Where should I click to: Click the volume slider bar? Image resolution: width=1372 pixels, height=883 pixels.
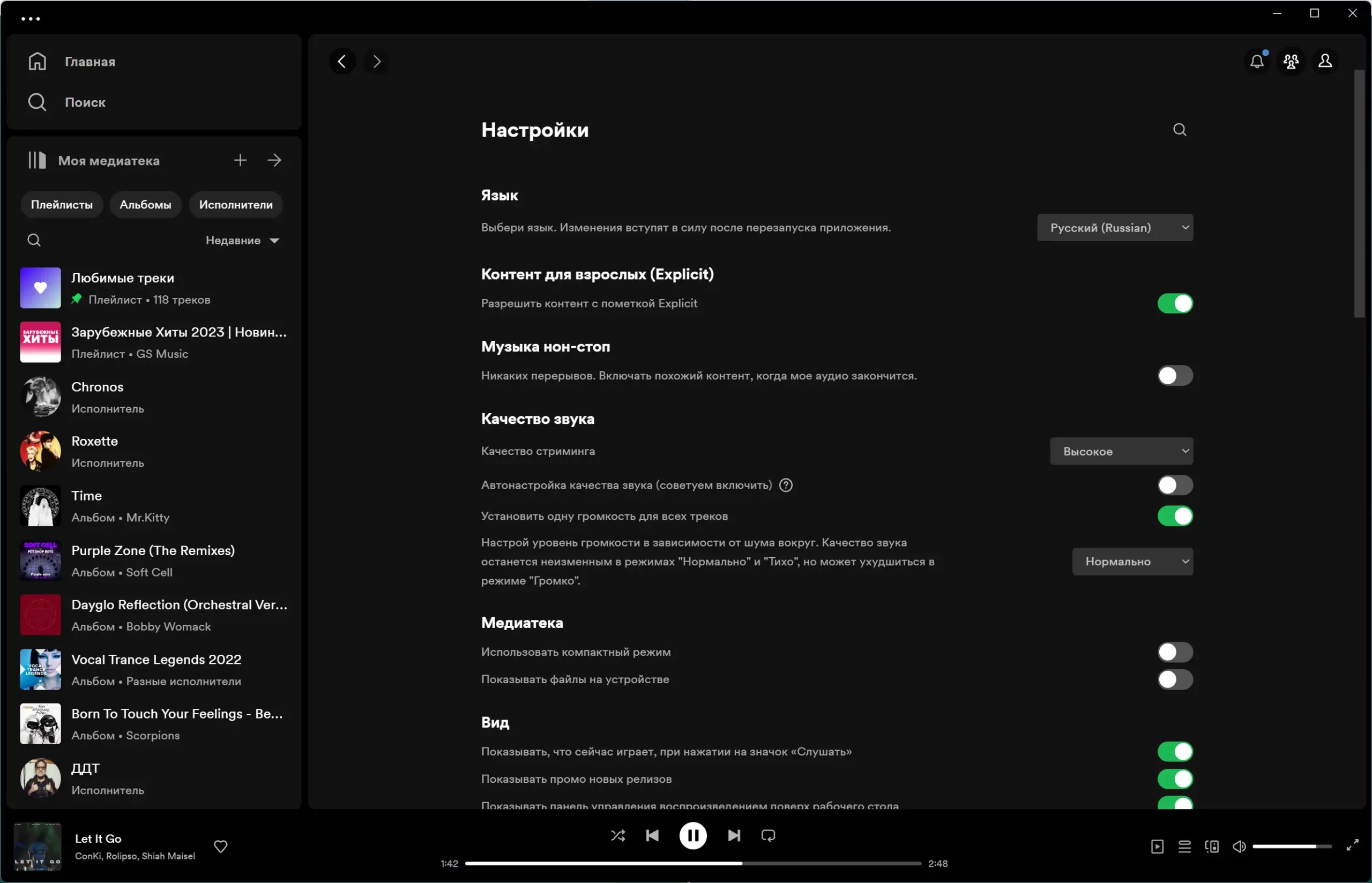pos(1291,847)
